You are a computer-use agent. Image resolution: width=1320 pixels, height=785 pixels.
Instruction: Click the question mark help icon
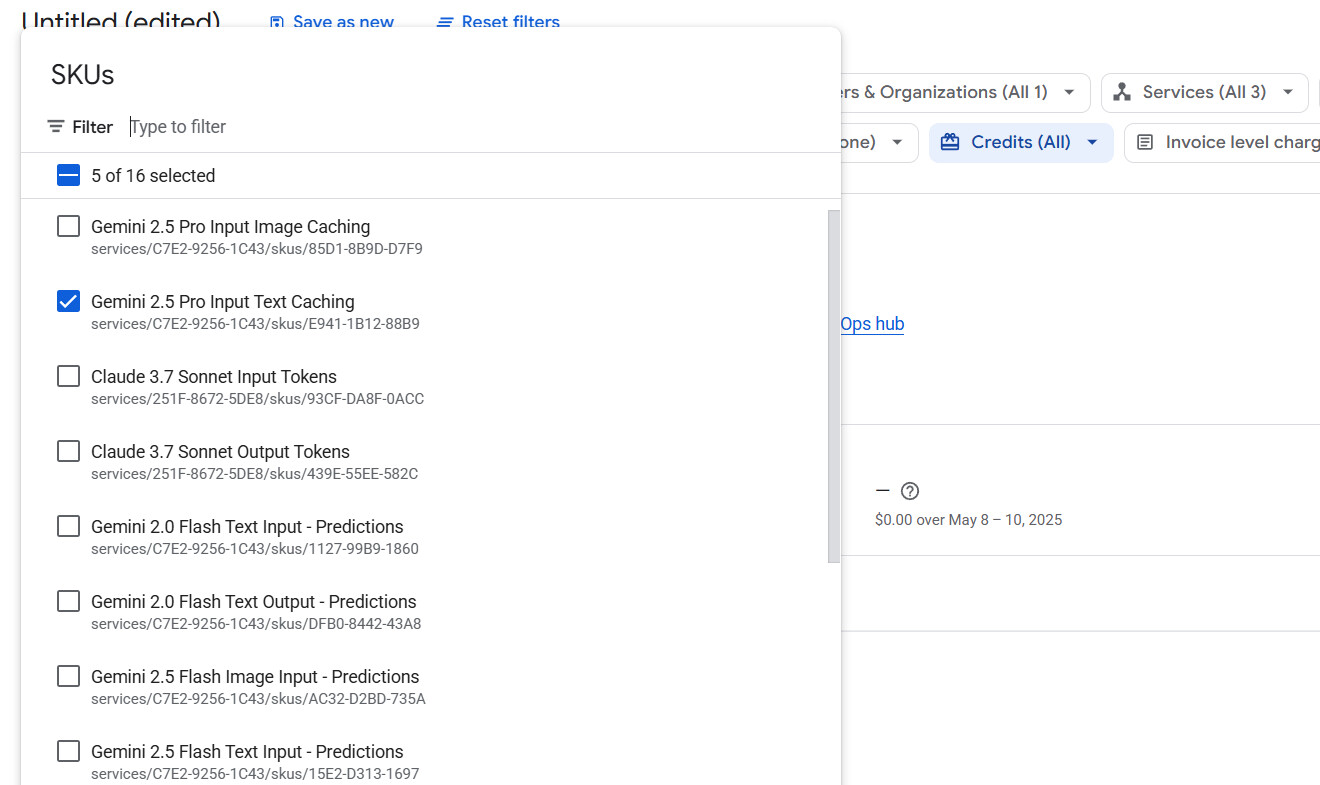coord(909,491)
